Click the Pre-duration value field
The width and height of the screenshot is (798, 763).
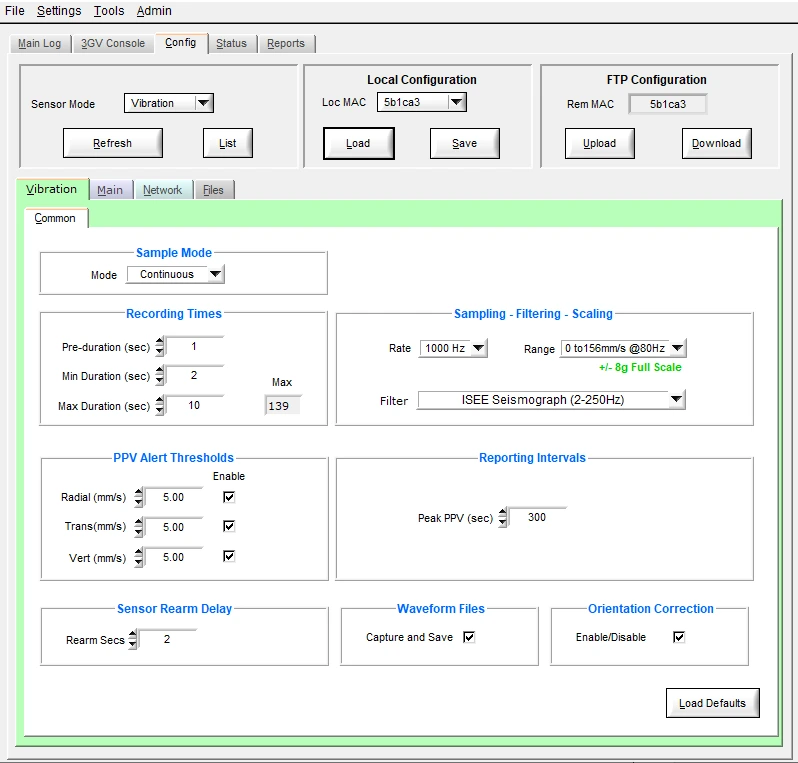[x=194, y=347]
